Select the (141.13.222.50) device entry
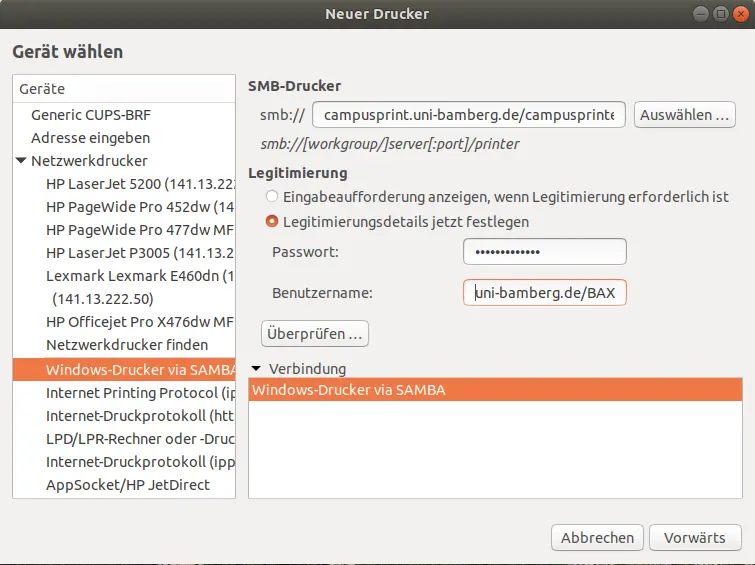The image size is (755, 565). click(124, 299)
